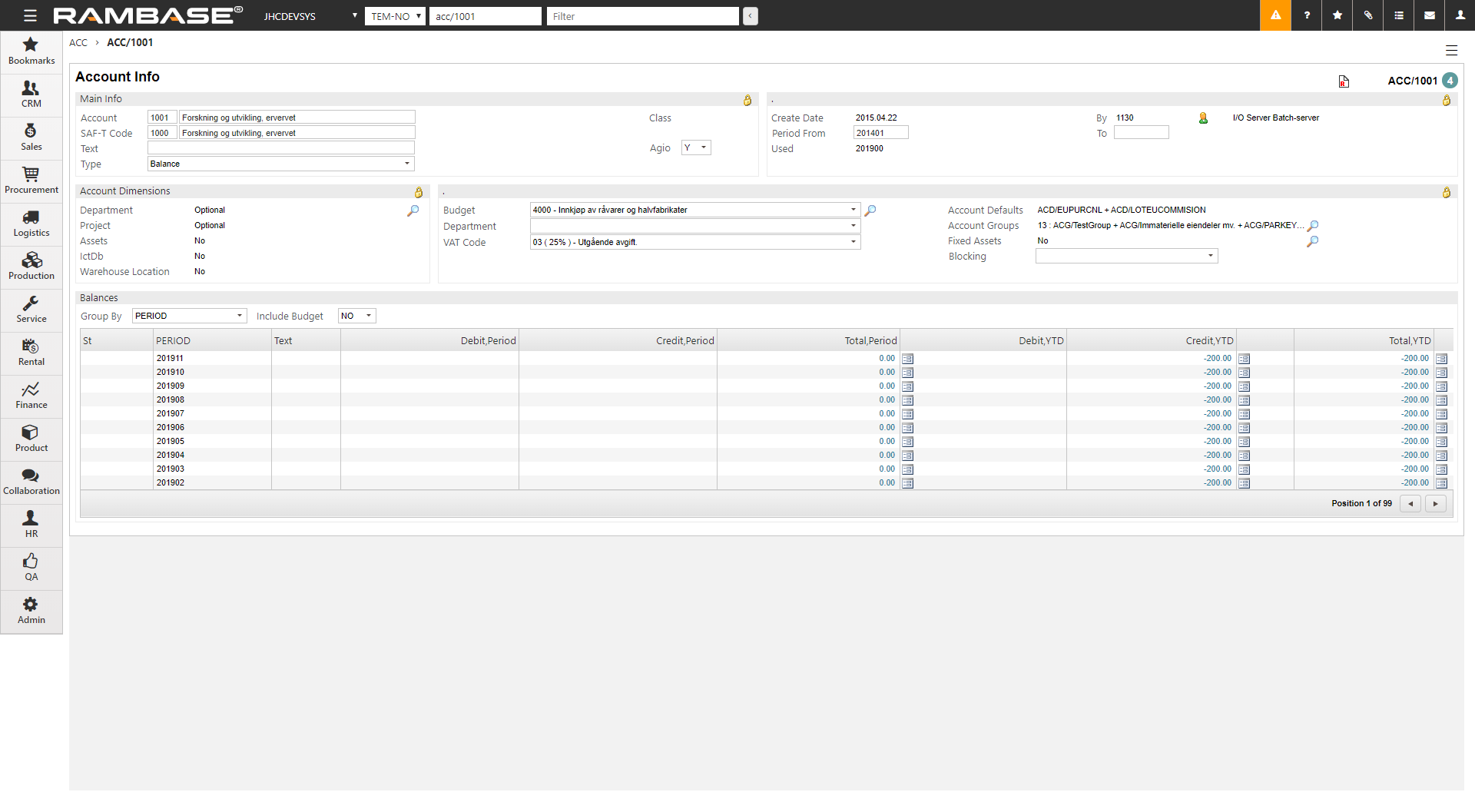Click the user profile icon in top bar
Screen dimensions: 1475x812
pos(1460,15)
